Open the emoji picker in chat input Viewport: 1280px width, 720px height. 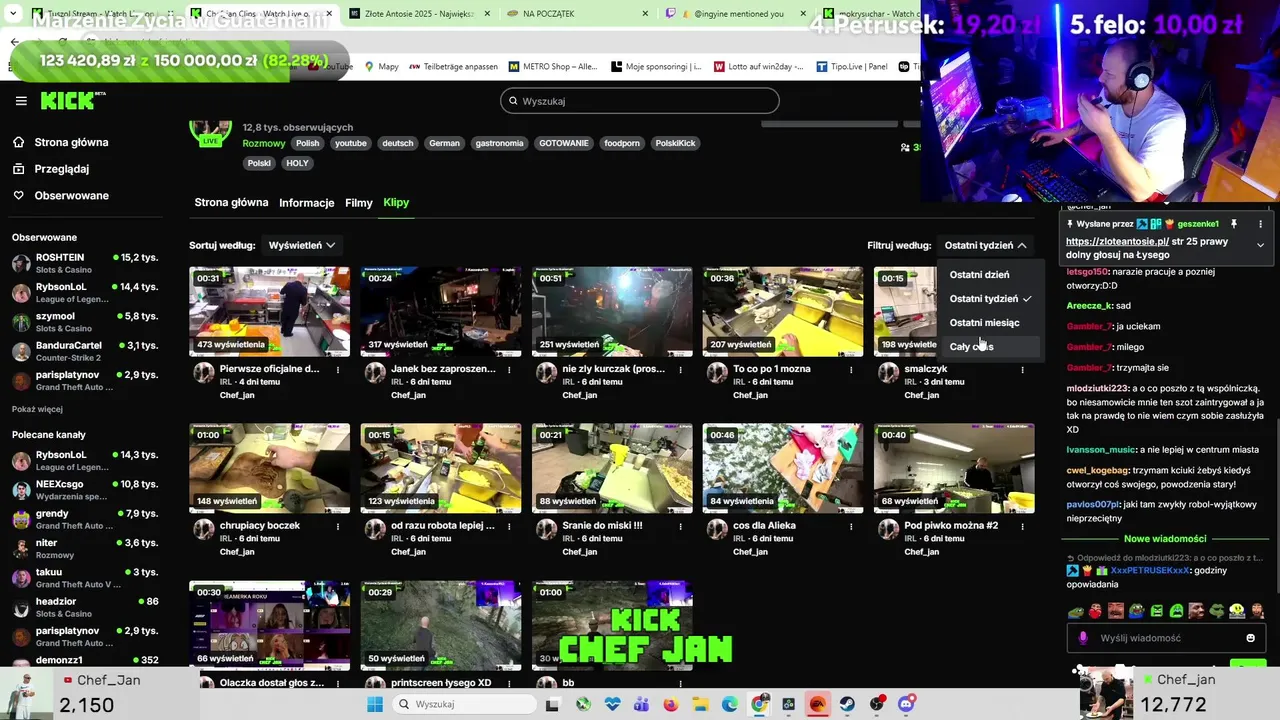[1250, 638]
